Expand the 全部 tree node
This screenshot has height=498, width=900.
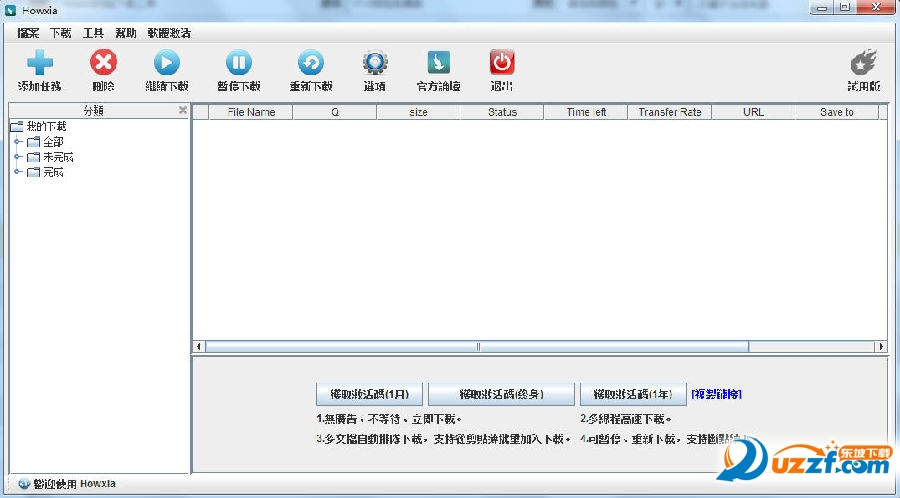[18, 141]
